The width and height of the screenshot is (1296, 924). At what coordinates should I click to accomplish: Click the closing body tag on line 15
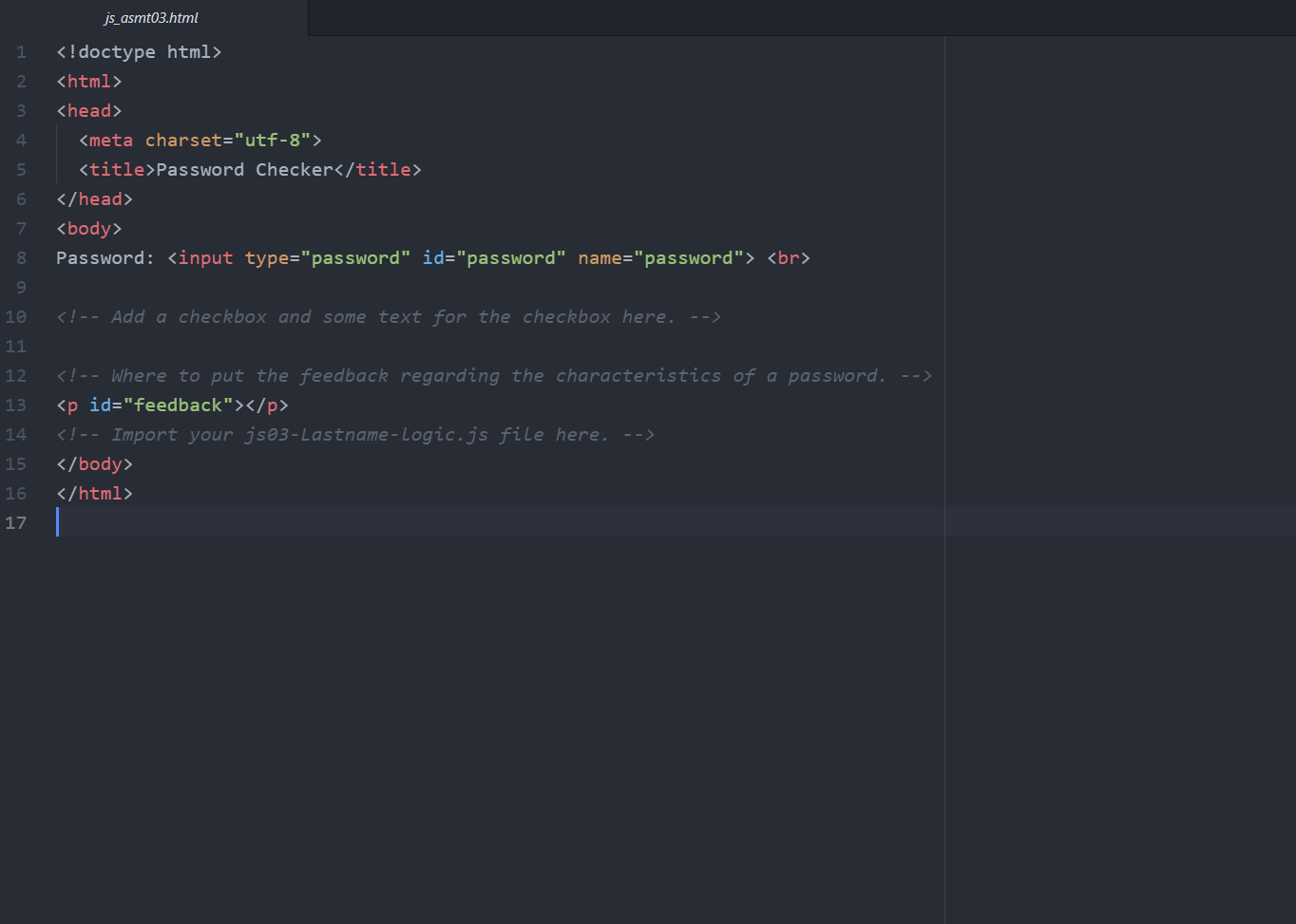[94, 463]
